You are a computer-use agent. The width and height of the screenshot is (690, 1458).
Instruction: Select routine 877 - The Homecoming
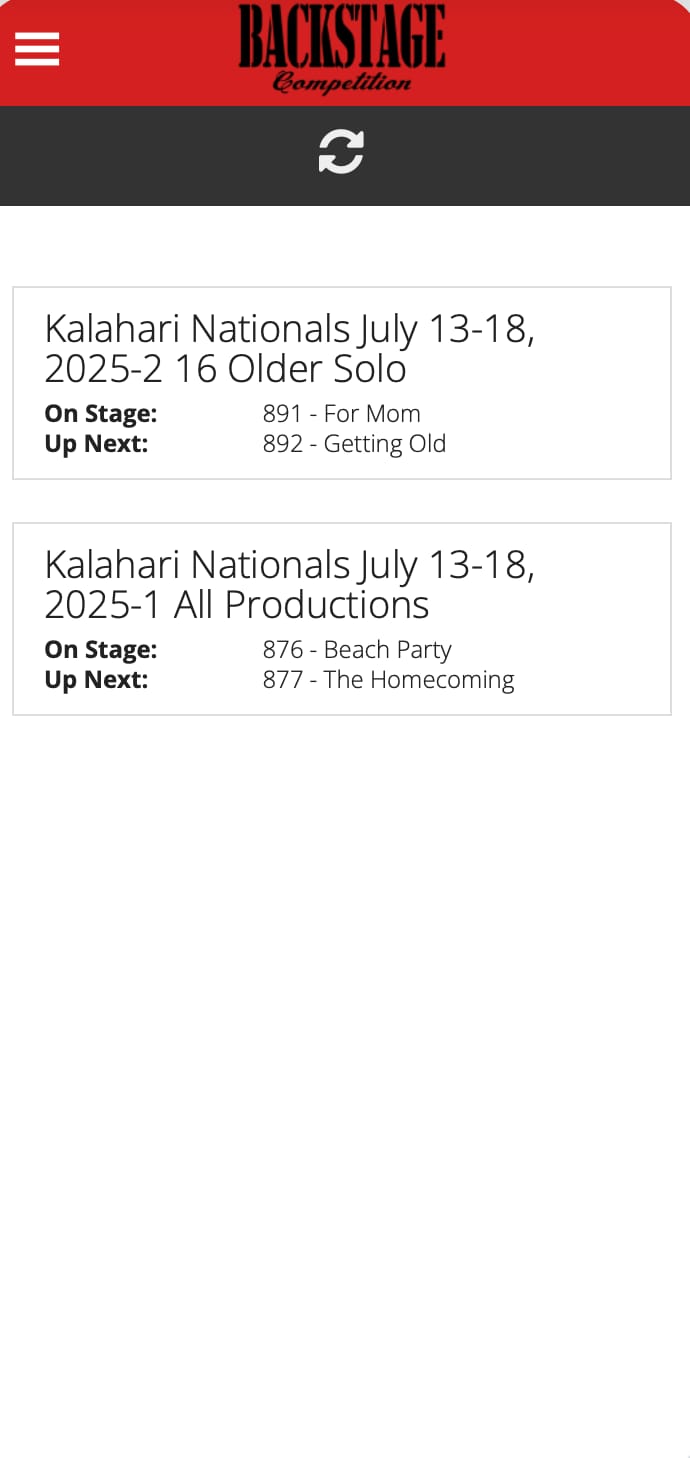tap(388, 680)
